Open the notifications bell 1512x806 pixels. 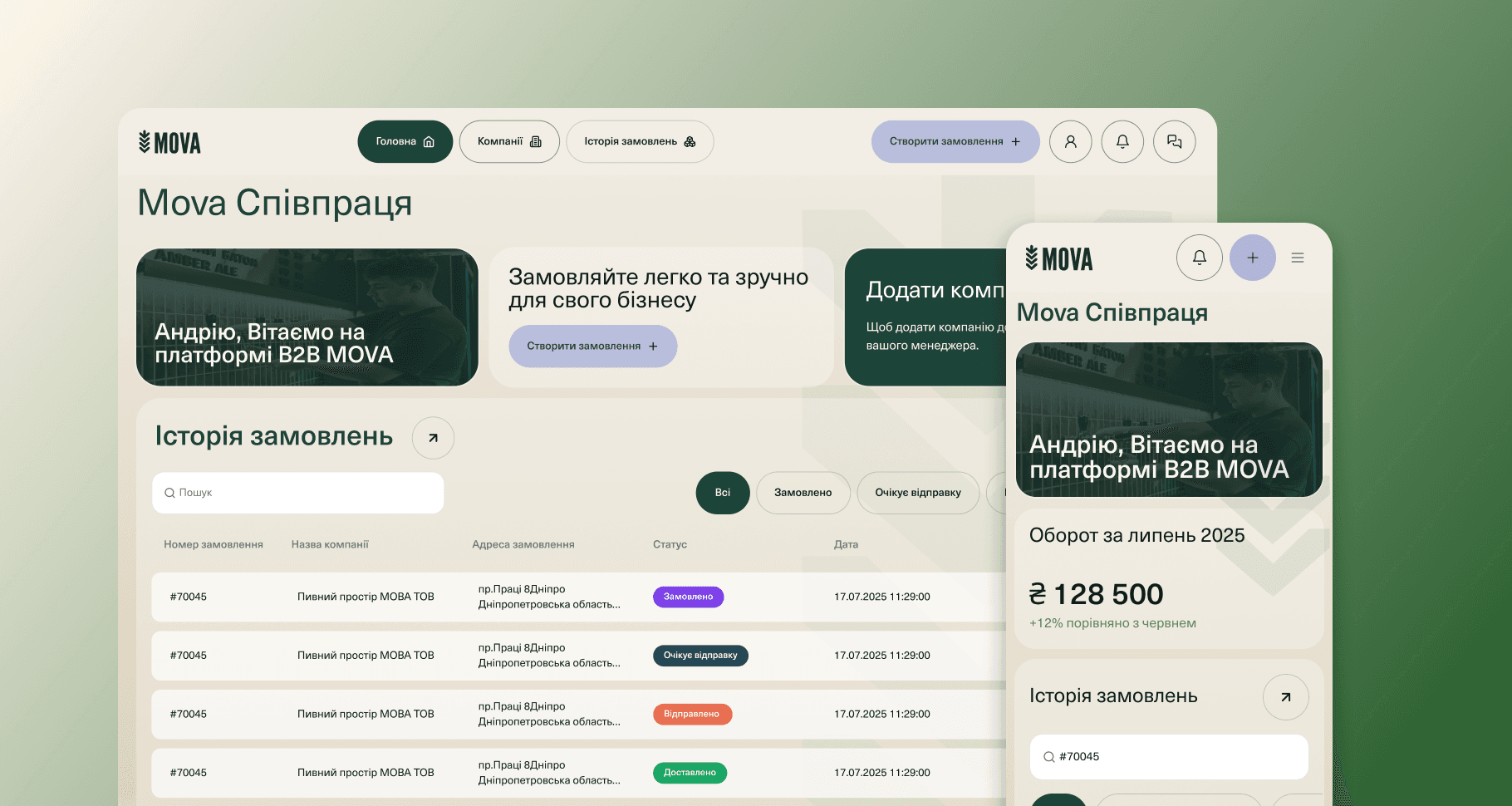(1122, 141)
